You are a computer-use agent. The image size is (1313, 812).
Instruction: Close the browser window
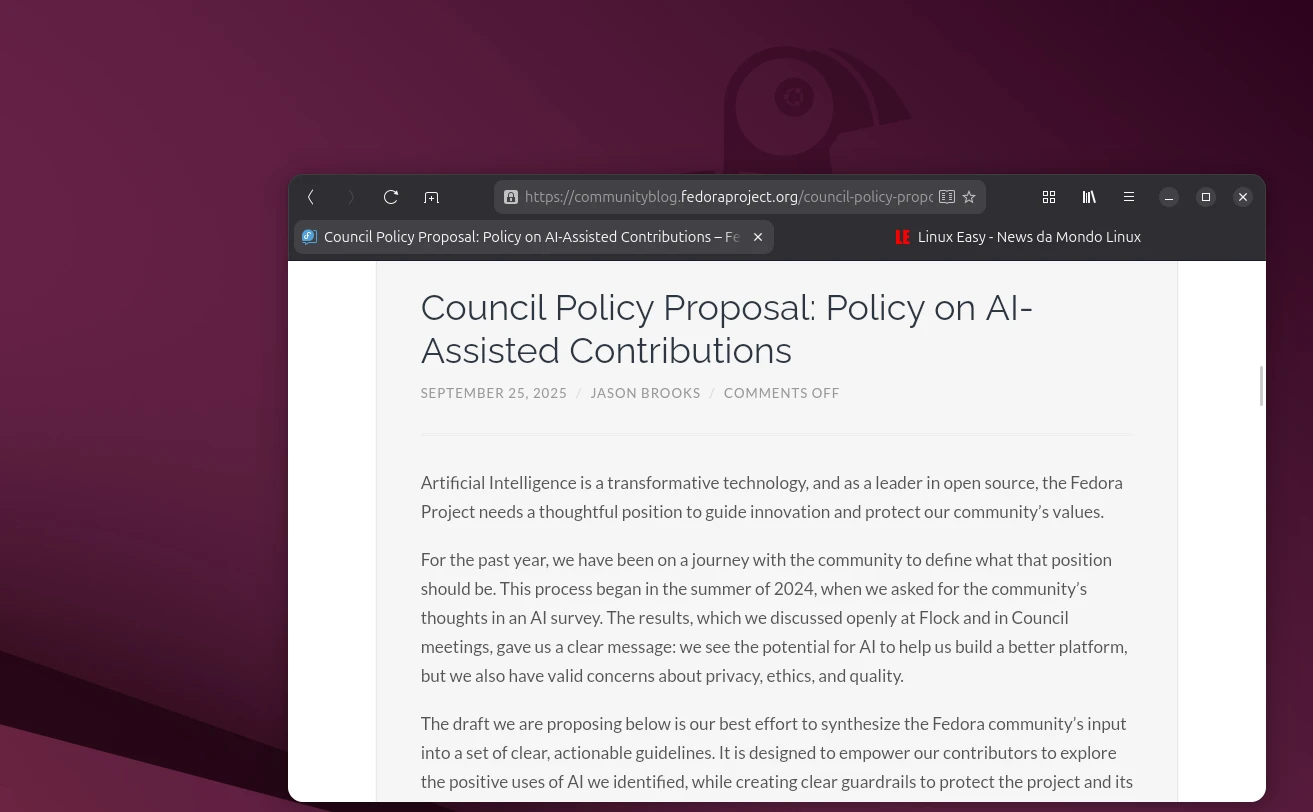click(x=1243, y=197)
